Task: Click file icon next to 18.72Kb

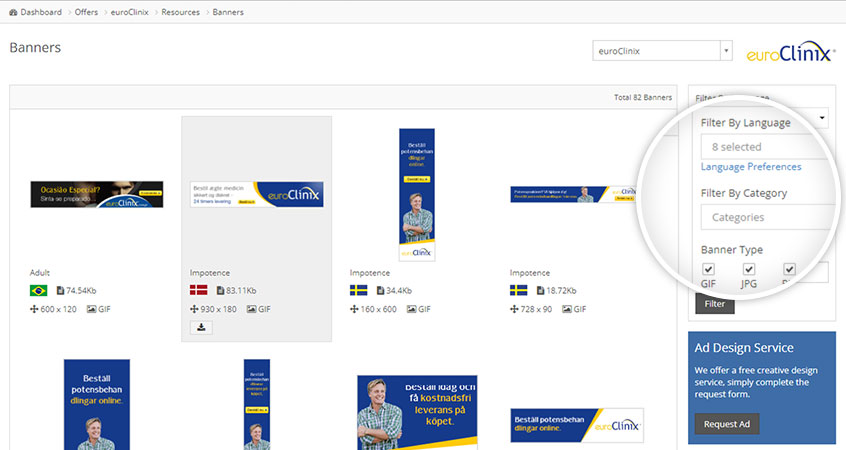Action: click(540, 290)
